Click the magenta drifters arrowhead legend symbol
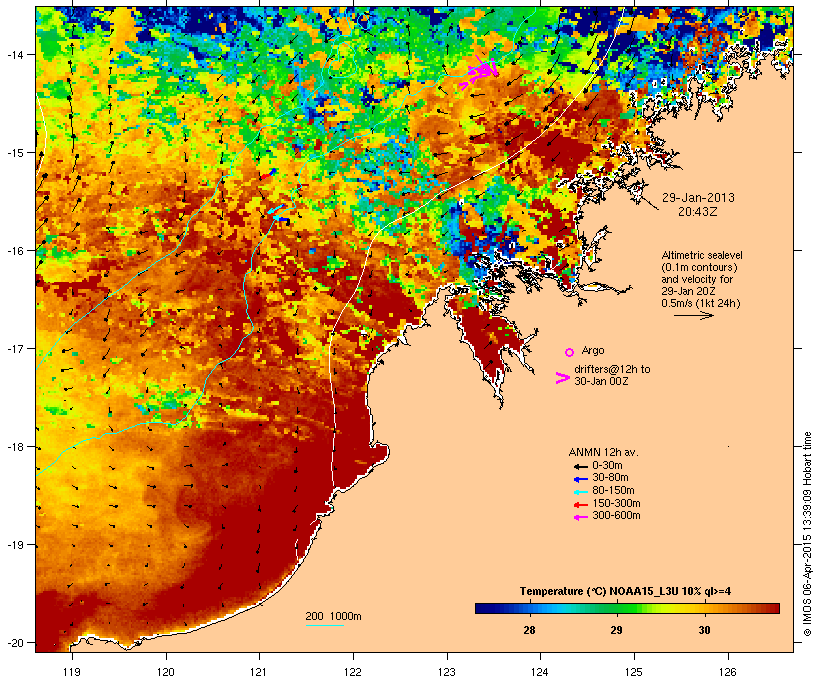 coord(562,378)
